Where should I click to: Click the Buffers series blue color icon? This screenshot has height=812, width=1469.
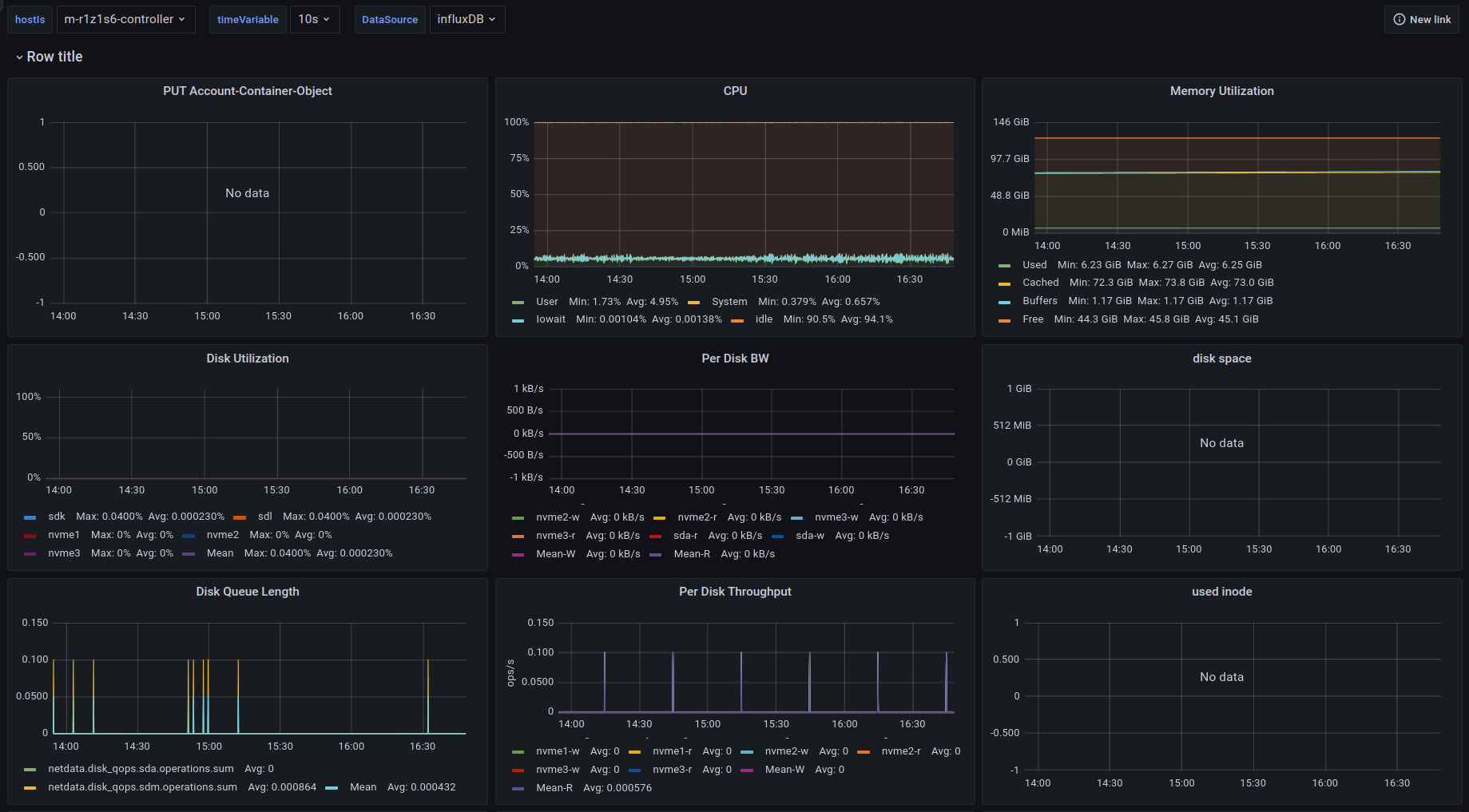click(1005, 302)
